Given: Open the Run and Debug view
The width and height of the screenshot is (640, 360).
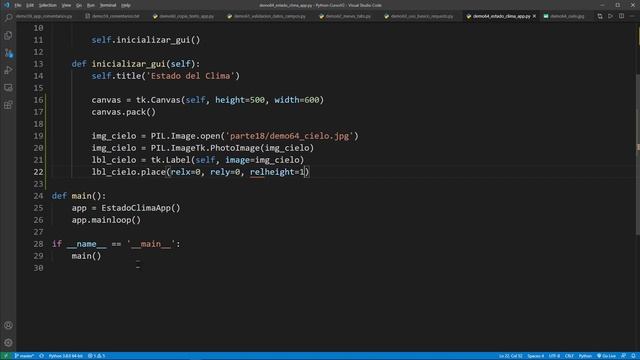Looking at the screenshot, I should 8,70.
